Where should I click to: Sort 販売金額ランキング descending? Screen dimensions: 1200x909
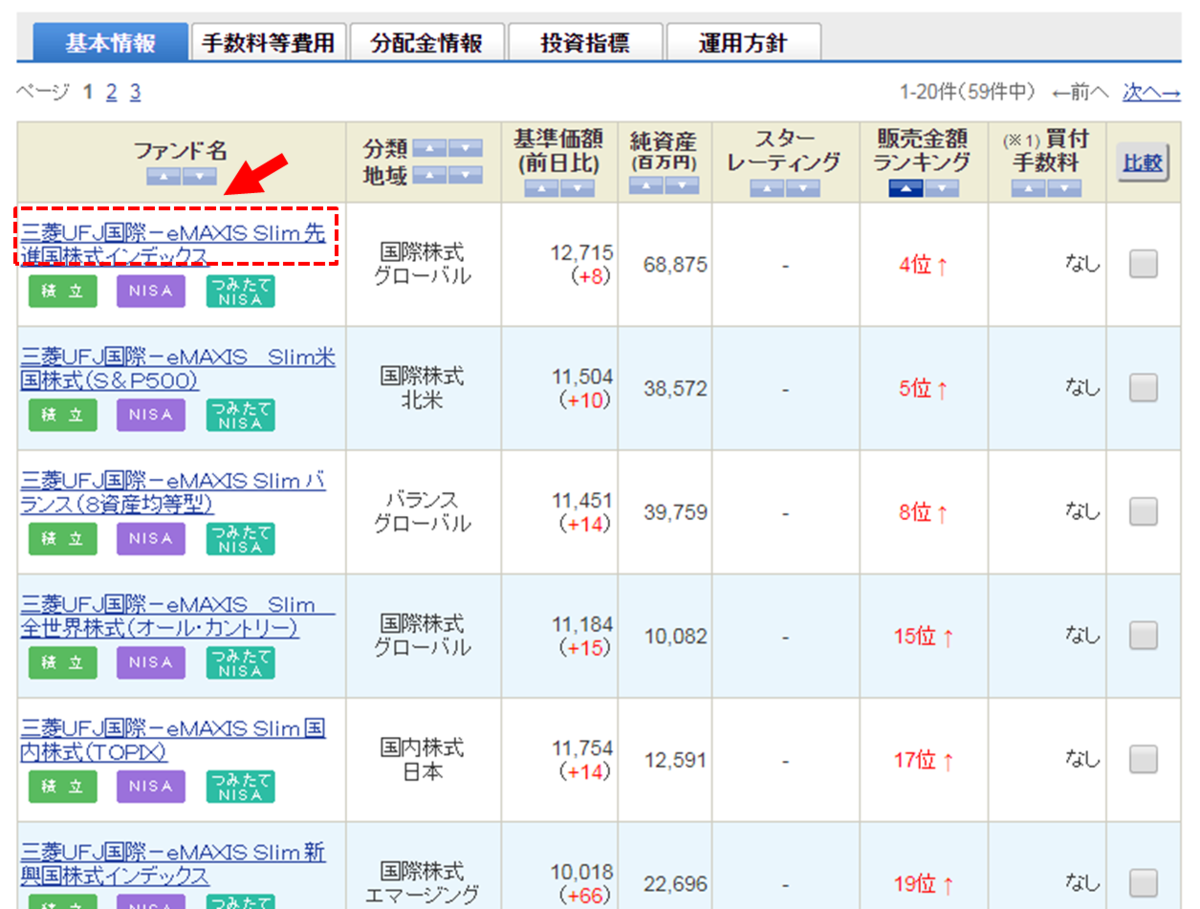[942, 187]
